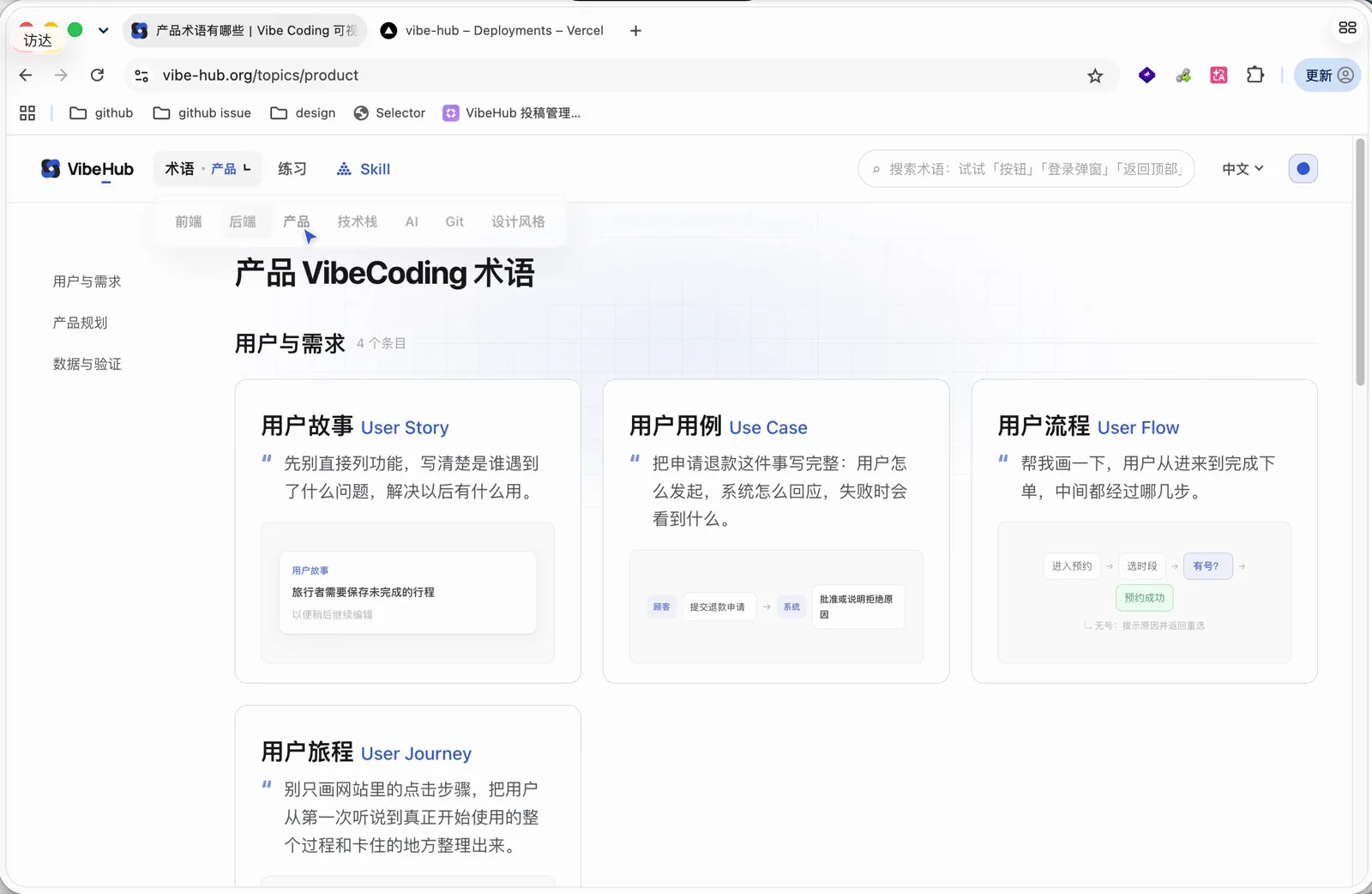The width and height of the screenshot is (1372, 894).
Task: Jump to 产品规划 in sidebar
Action: click(x=80, y=323)
